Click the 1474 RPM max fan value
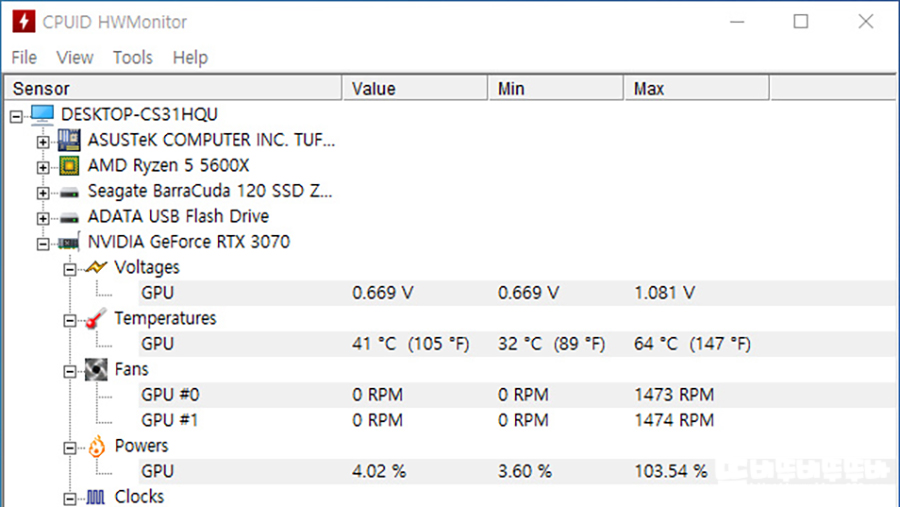Image resolution: width=900 pixels, height=507 pixels. [x=674, y=420]
